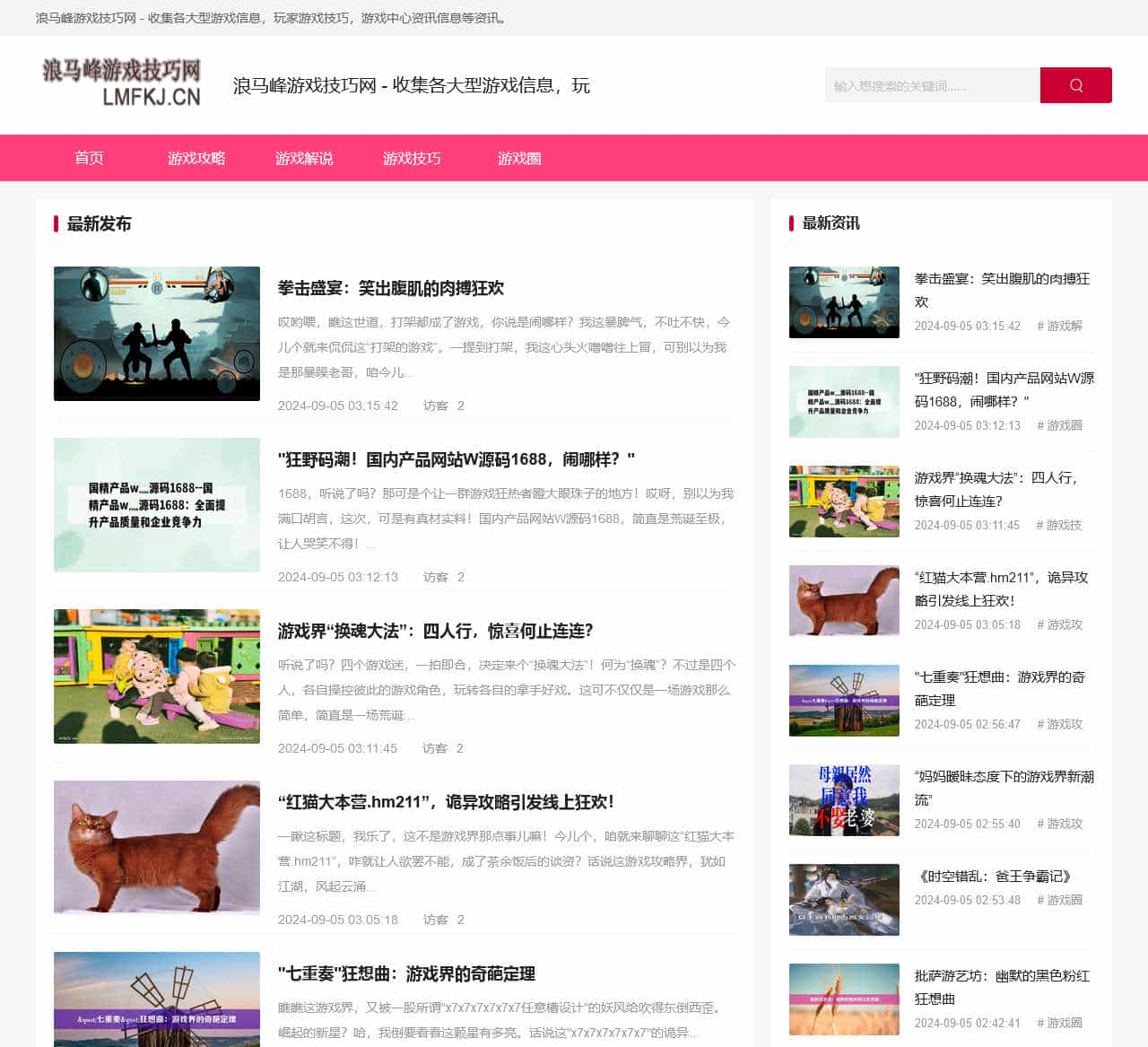Screen dimensions: 1148x1047
Task: Open the 游戏技巧 navigation item
Action: point(412,158)
